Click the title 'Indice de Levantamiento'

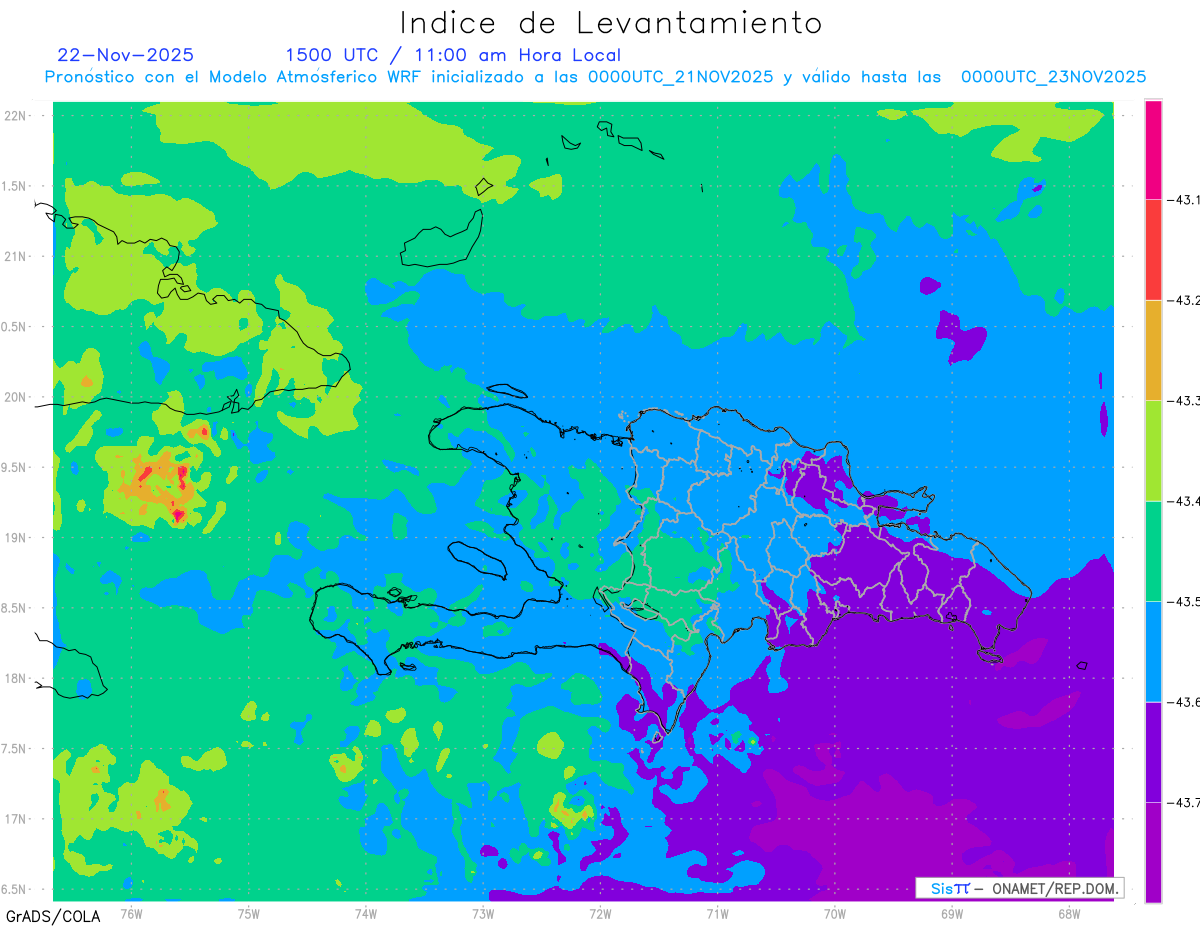click(x=611, y=23)
